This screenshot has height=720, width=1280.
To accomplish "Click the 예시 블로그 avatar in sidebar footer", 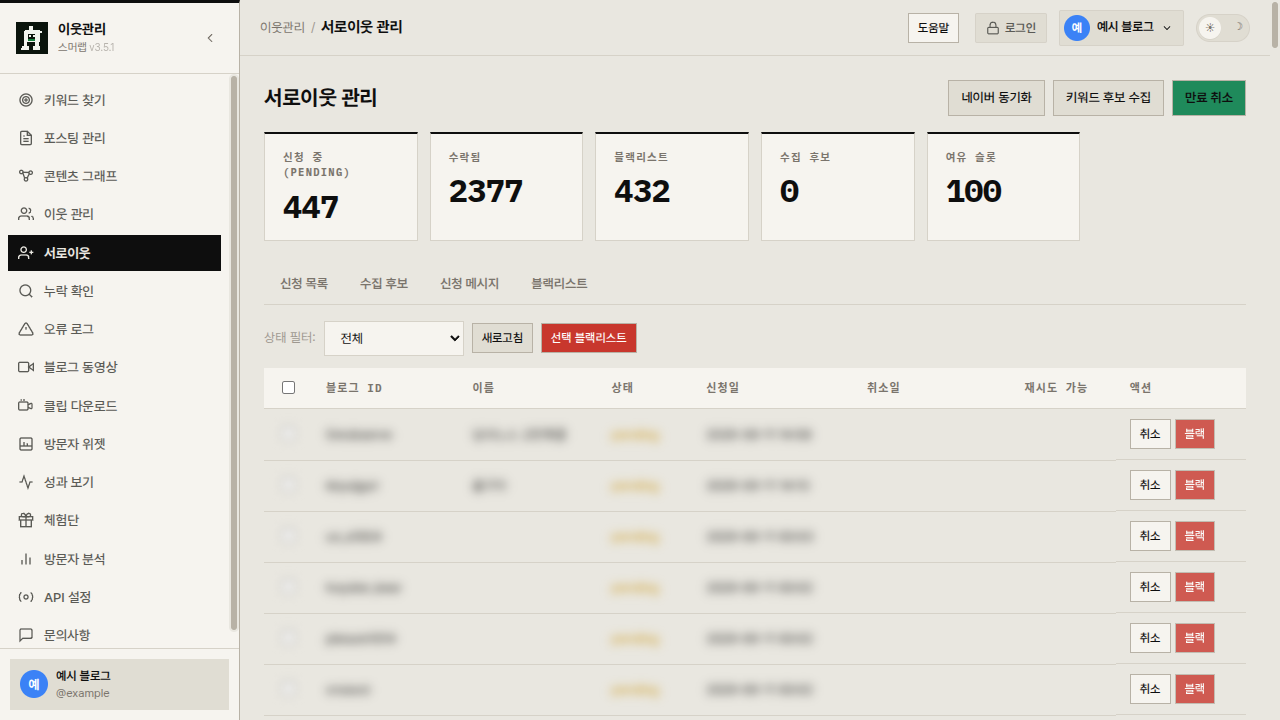I will [34, 684].
